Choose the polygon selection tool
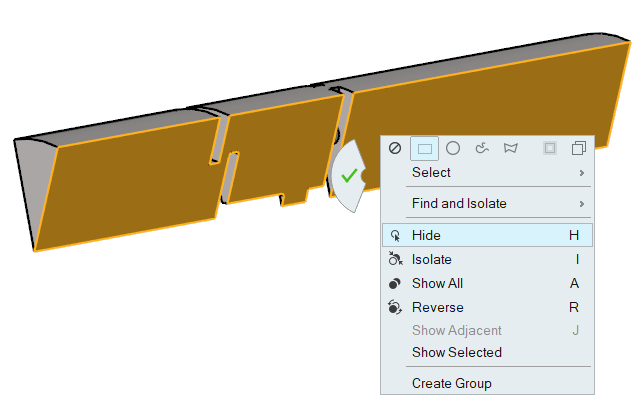The width and height of the screenshot is (640, 407). pos(511,148)
